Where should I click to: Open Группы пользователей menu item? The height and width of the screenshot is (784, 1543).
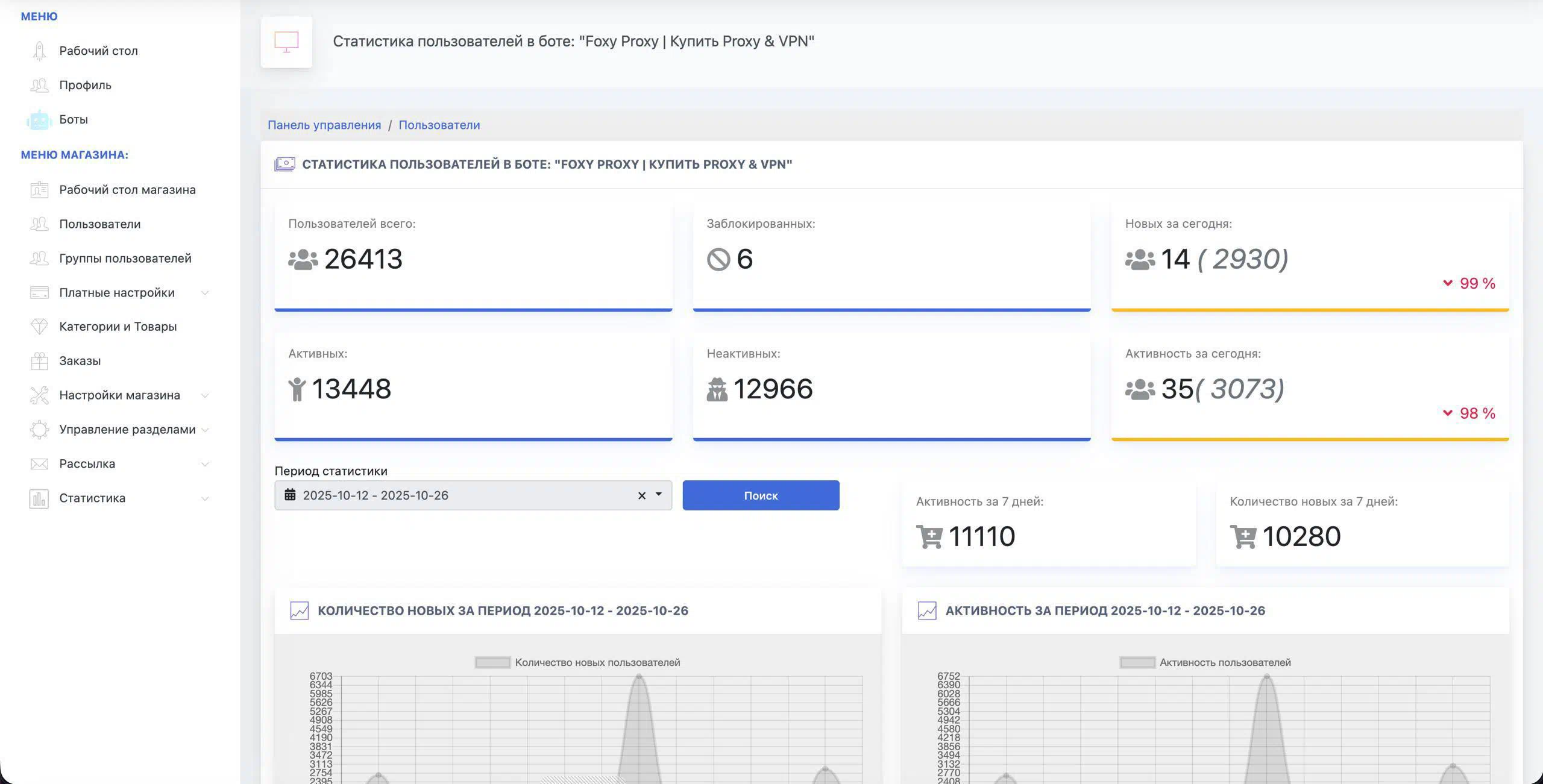click(x=125, y=259)
